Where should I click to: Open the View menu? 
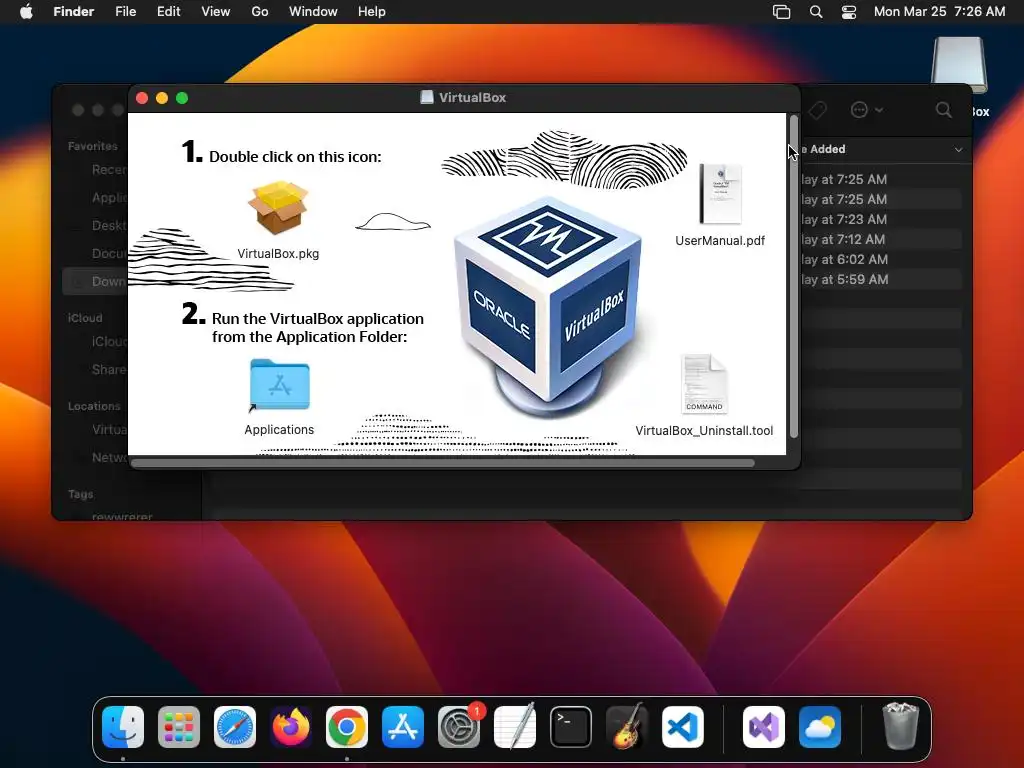point(216,12)
